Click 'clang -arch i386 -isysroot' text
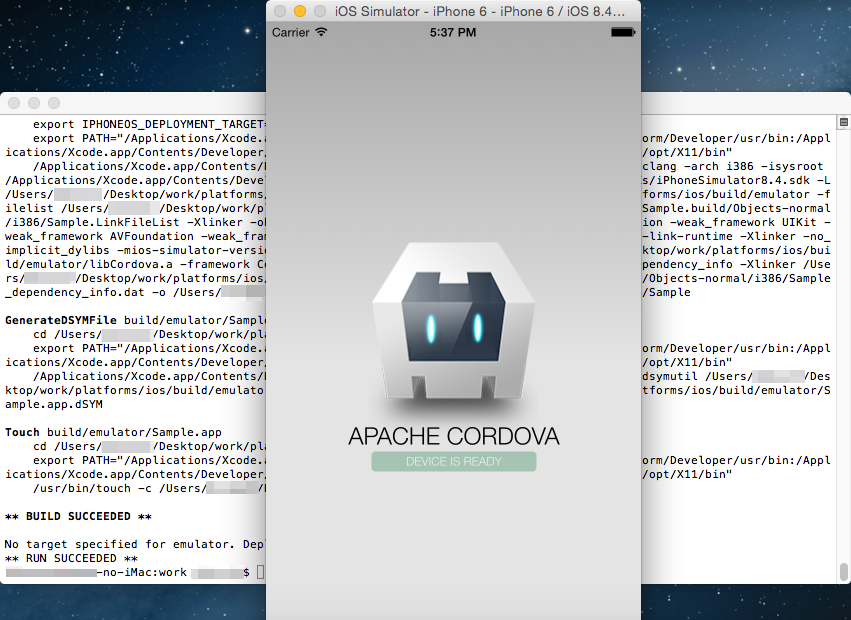The height and width of the screenshot is (620, 851). coord(733,166)
